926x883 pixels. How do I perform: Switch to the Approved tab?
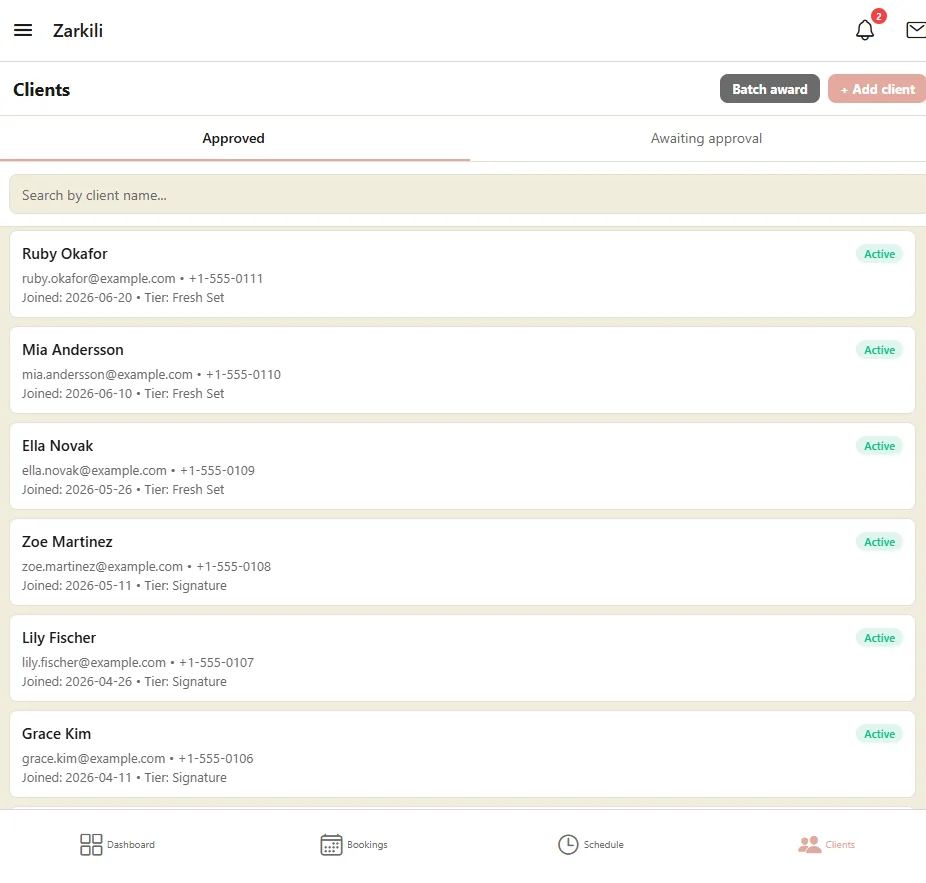[x=233, y=138]
